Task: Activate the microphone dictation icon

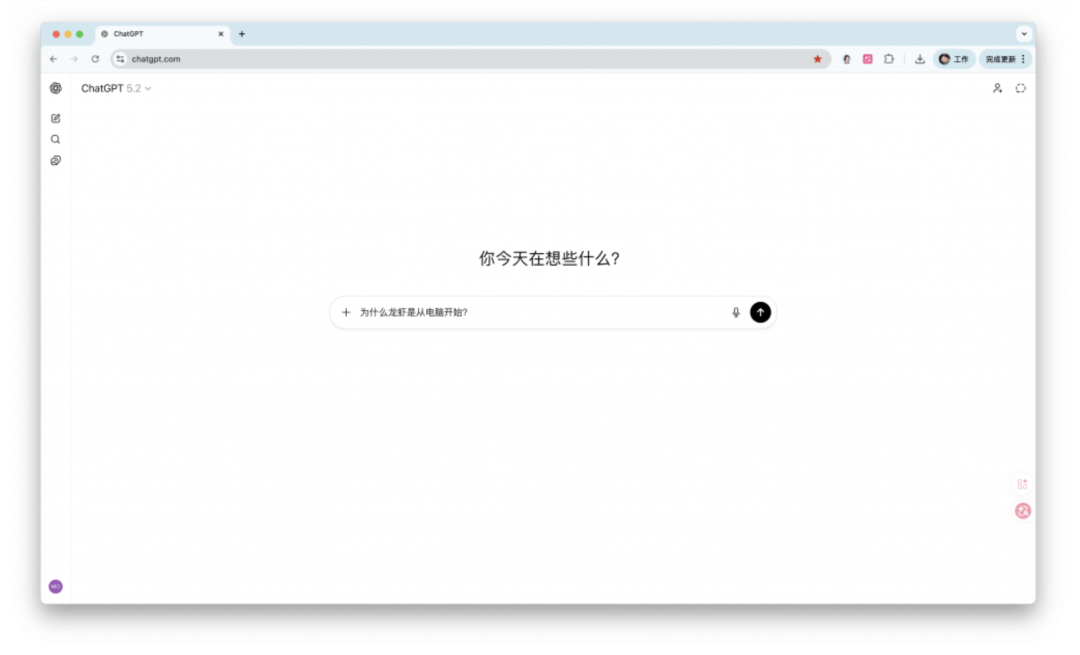Action: [x=736, y=313]
